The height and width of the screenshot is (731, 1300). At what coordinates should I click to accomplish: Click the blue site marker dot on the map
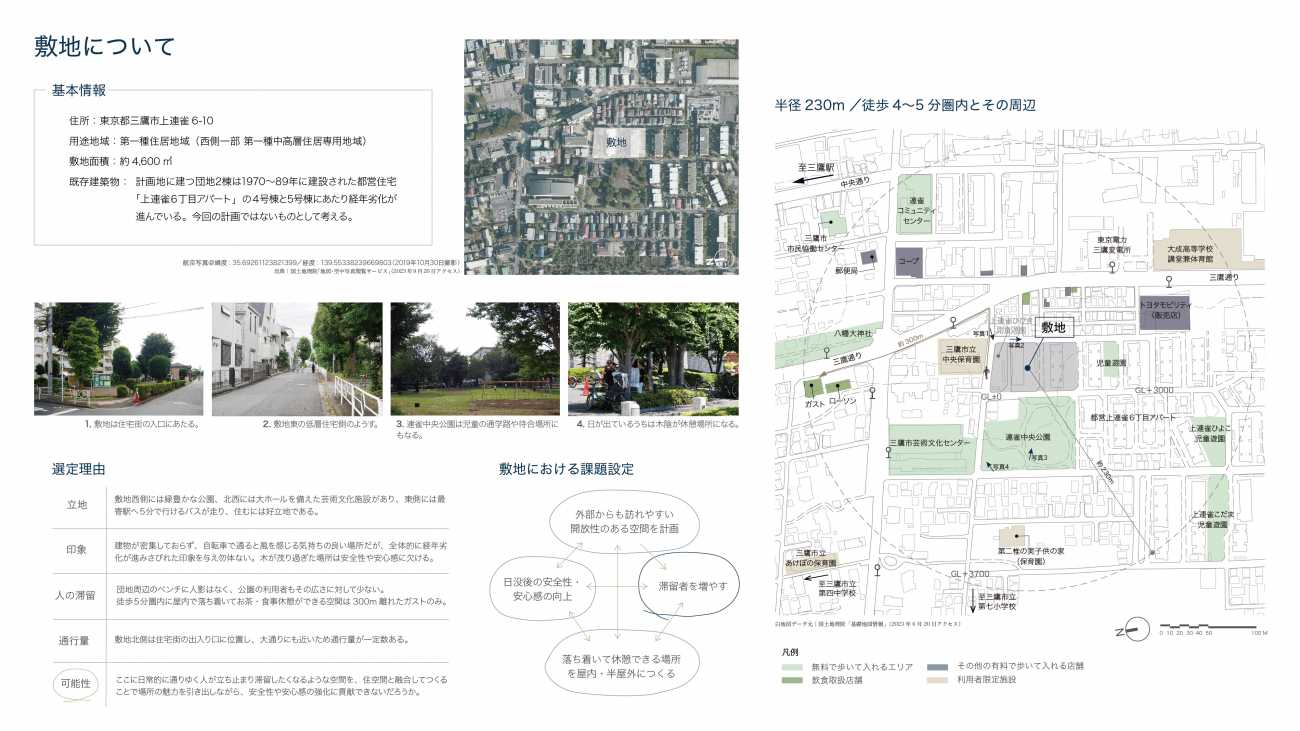1027,368
